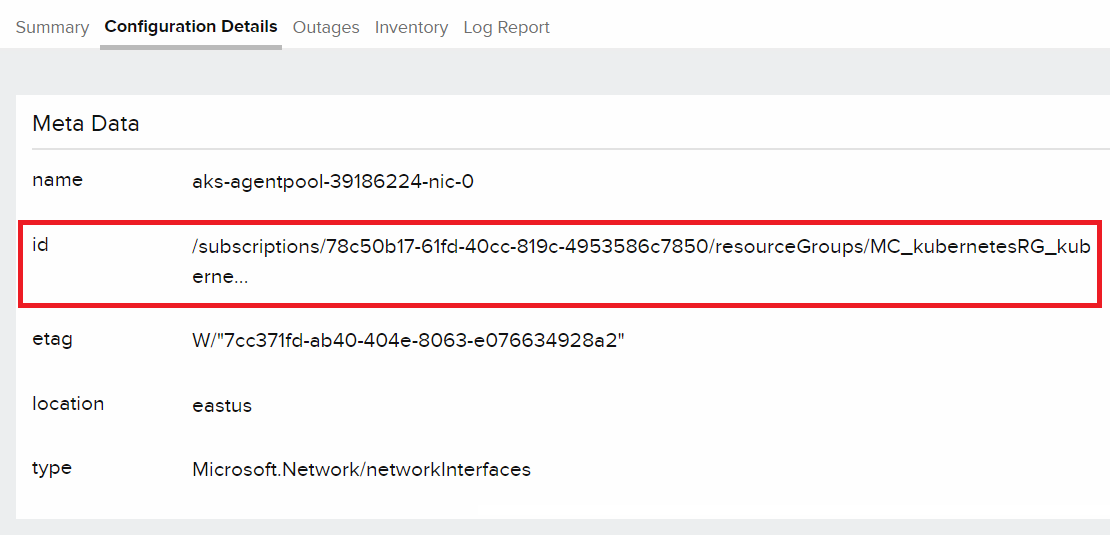The image size is (1110, 535).
Task: Select the aks-agentpool-39186224-nic-0 name value
Action: click(x=332, y=181)
